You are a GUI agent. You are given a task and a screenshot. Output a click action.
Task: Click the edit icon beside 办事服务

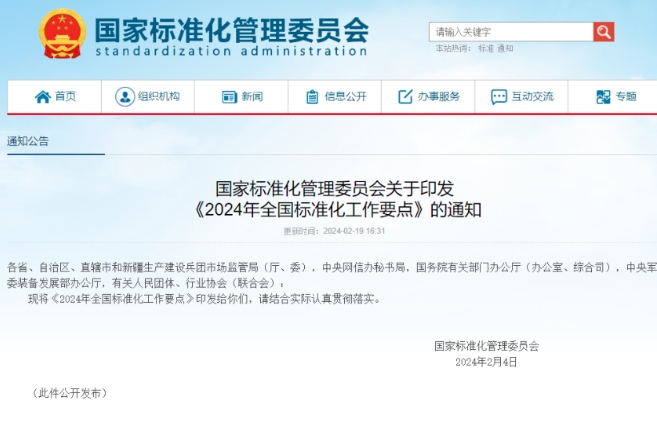(x=405, y=97)
